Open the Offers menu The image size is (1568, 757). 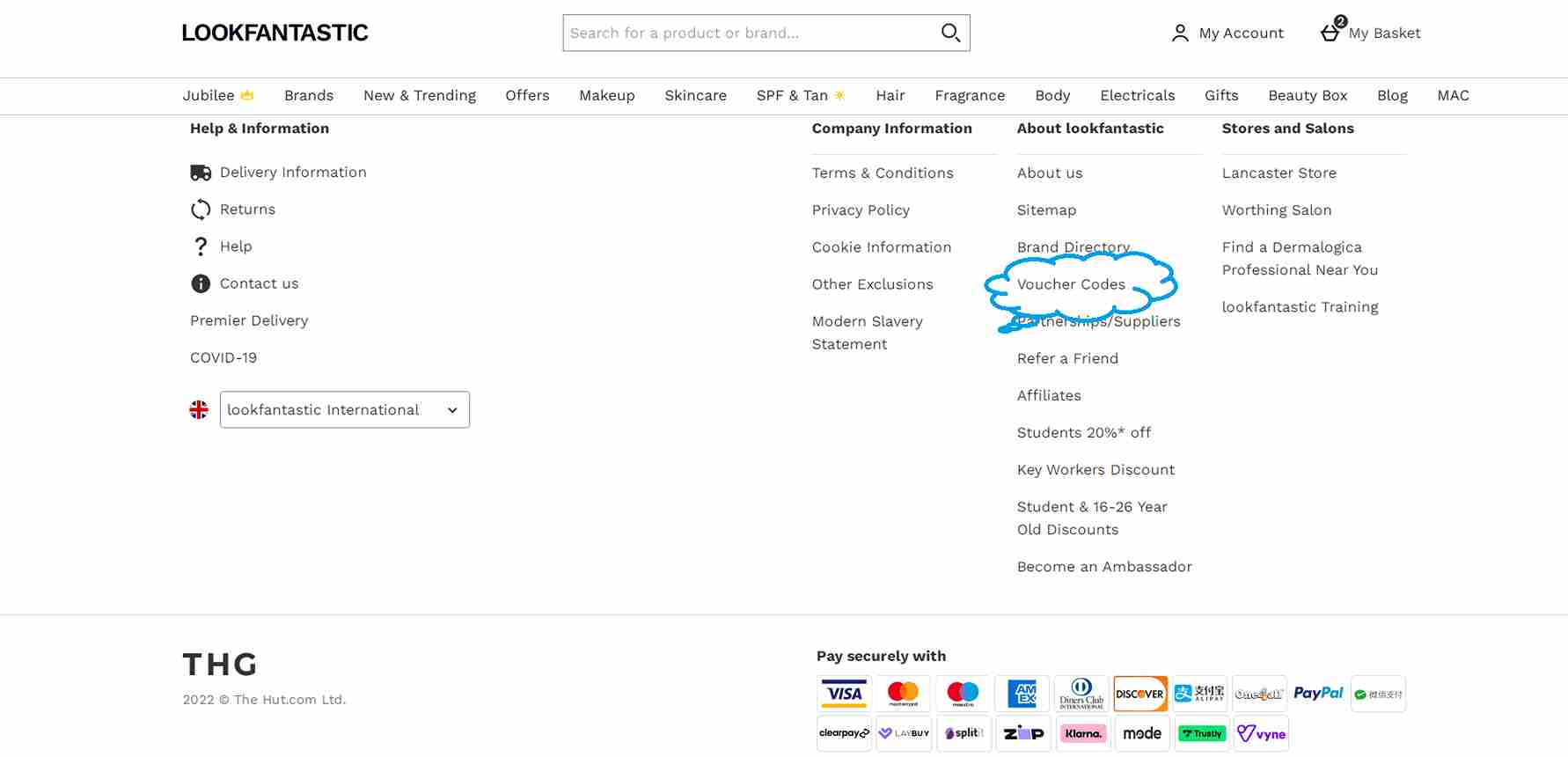pyautogui.click(x=527, y=95)
